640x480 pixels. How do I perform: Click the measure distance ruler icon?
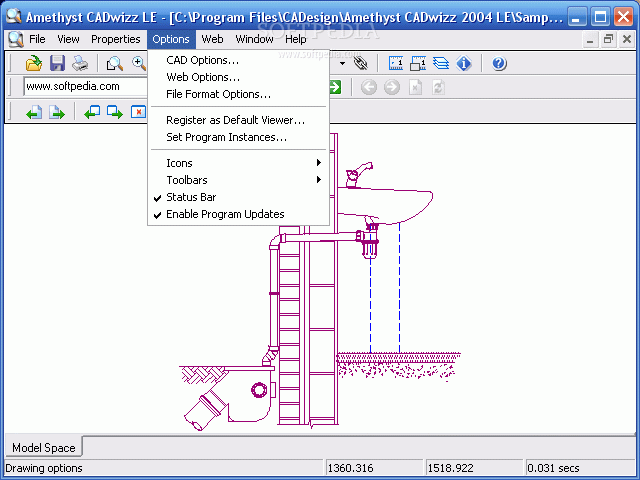396,63
